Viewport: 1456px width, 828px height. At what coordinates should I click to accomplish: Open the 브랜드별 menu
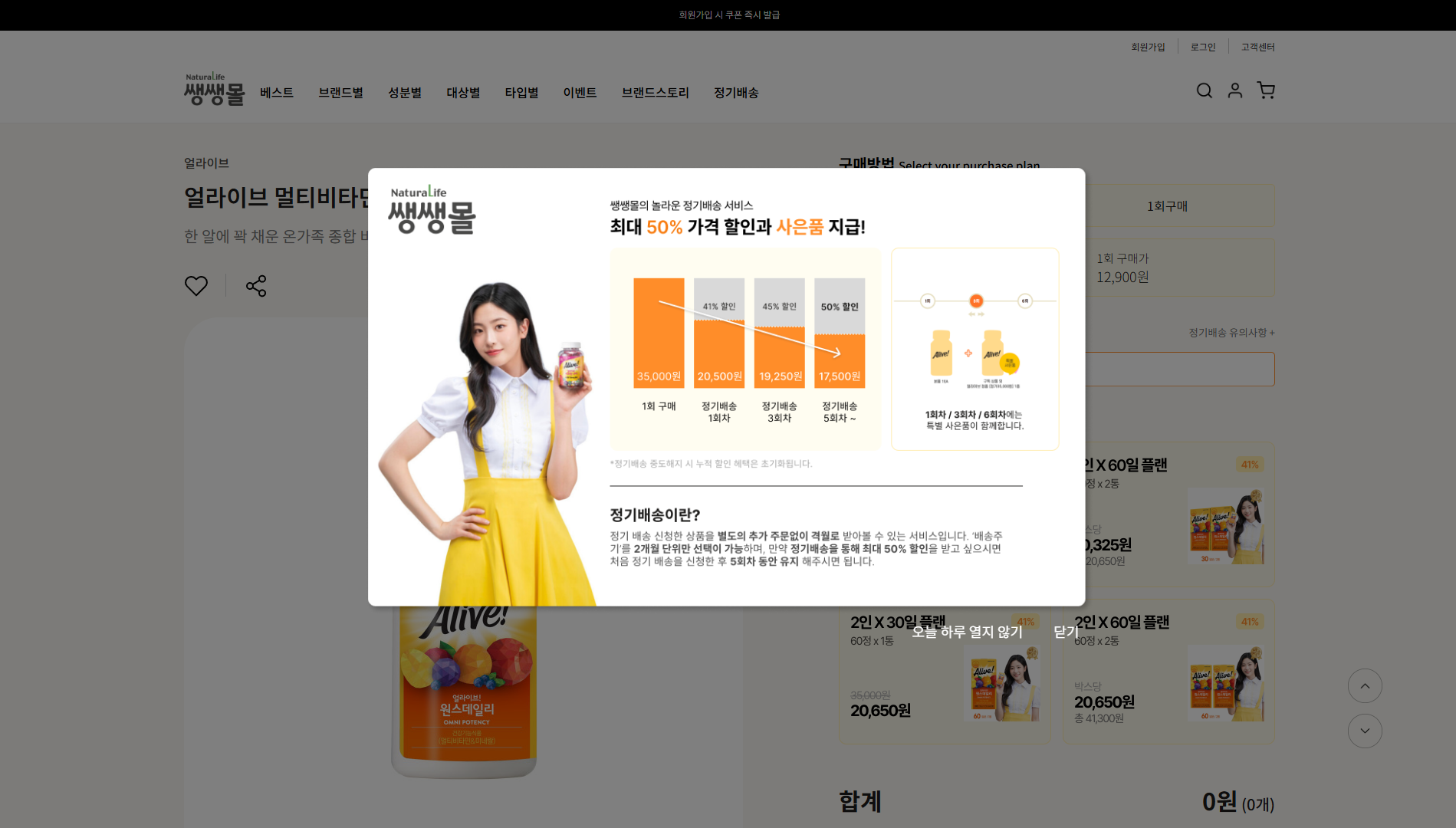pos(340,93)
